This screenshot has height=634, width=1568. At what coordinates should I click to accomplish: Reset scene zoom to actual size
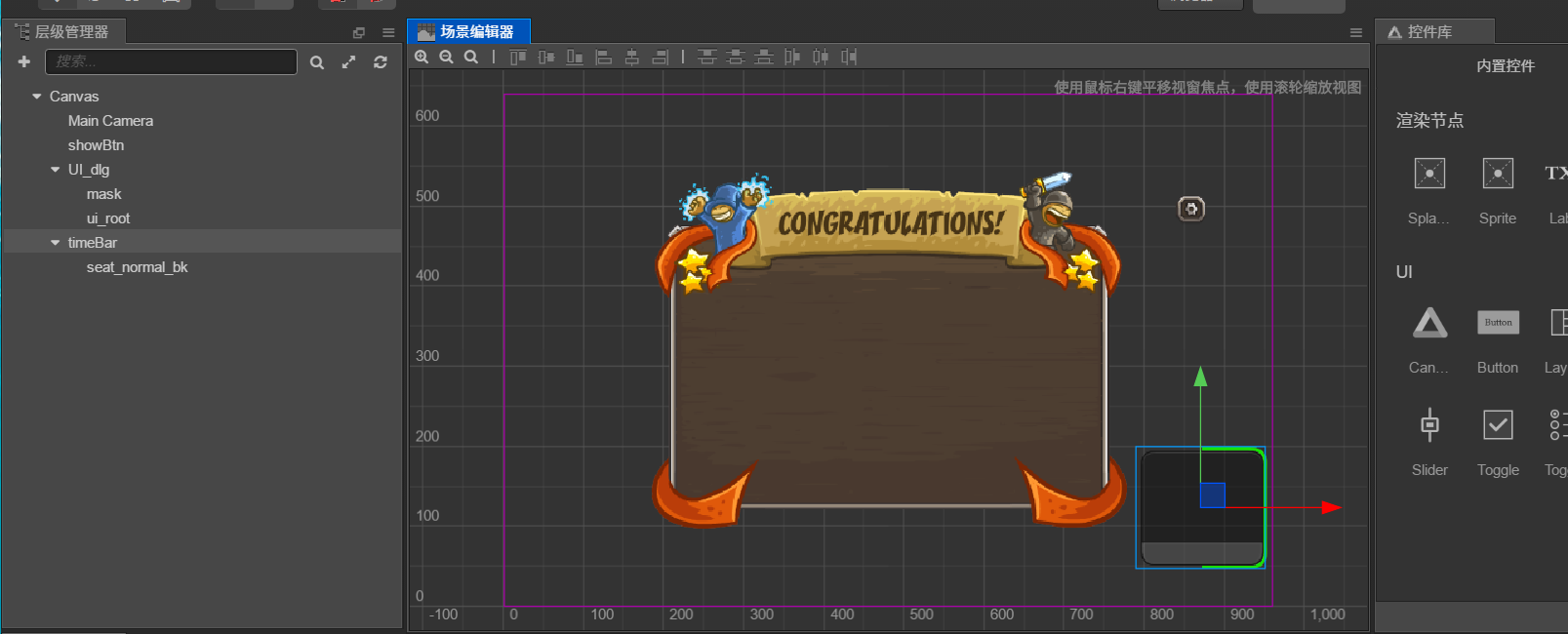pos(471,57)
